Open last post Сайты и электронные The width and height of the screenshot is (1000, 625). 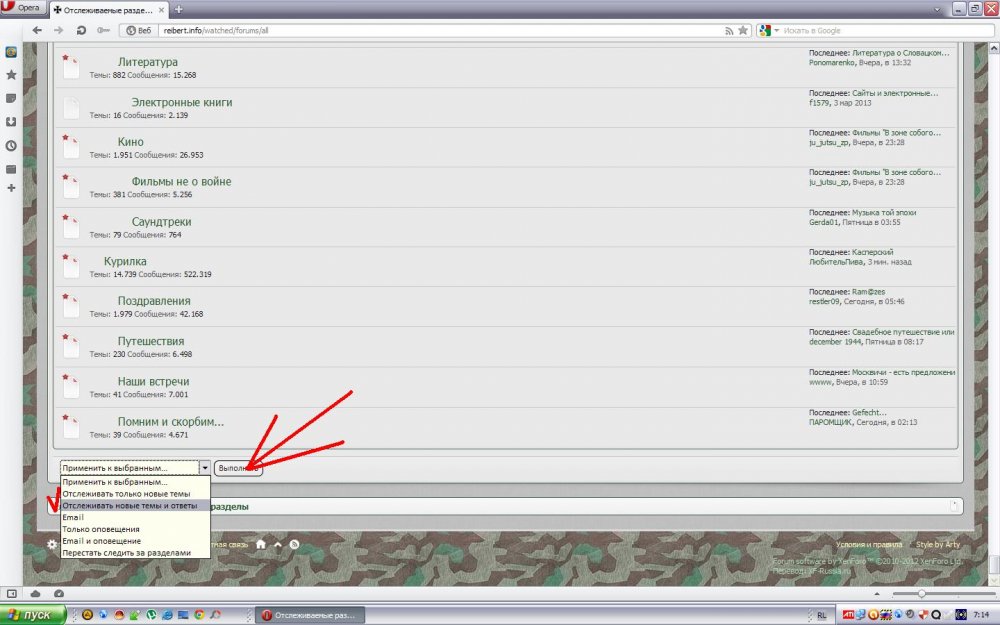(895, 93)
